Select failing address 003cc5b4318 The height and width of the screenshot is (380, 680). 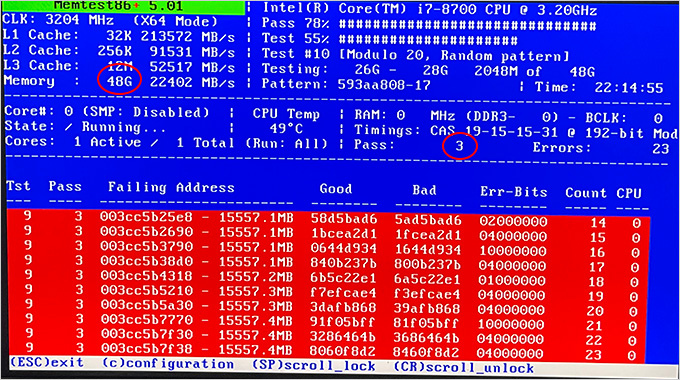(146, 275)
